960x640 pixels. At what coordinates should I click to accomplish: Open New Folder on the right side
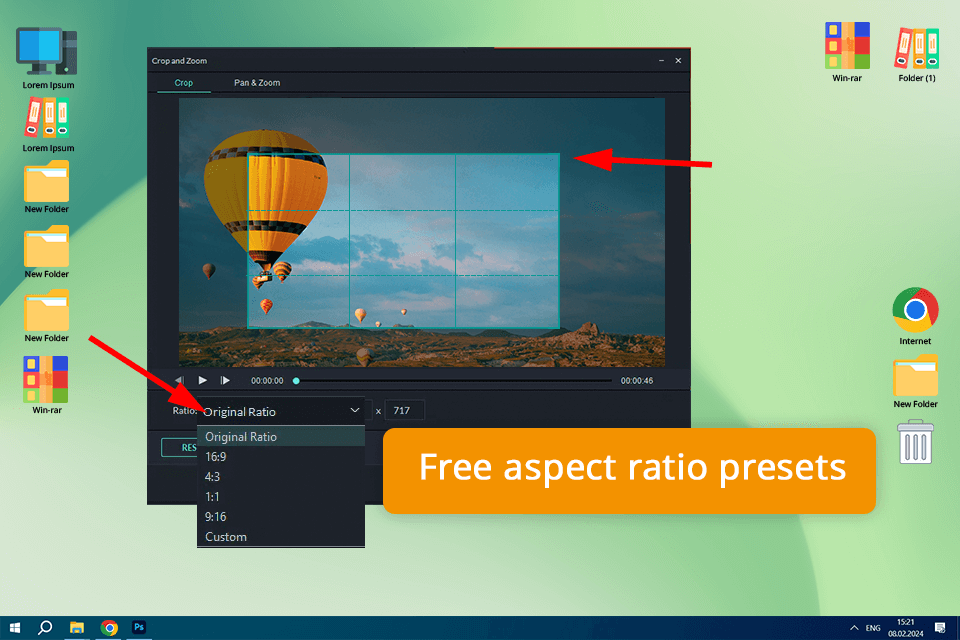pyautogui.click(x=915, y=381)
